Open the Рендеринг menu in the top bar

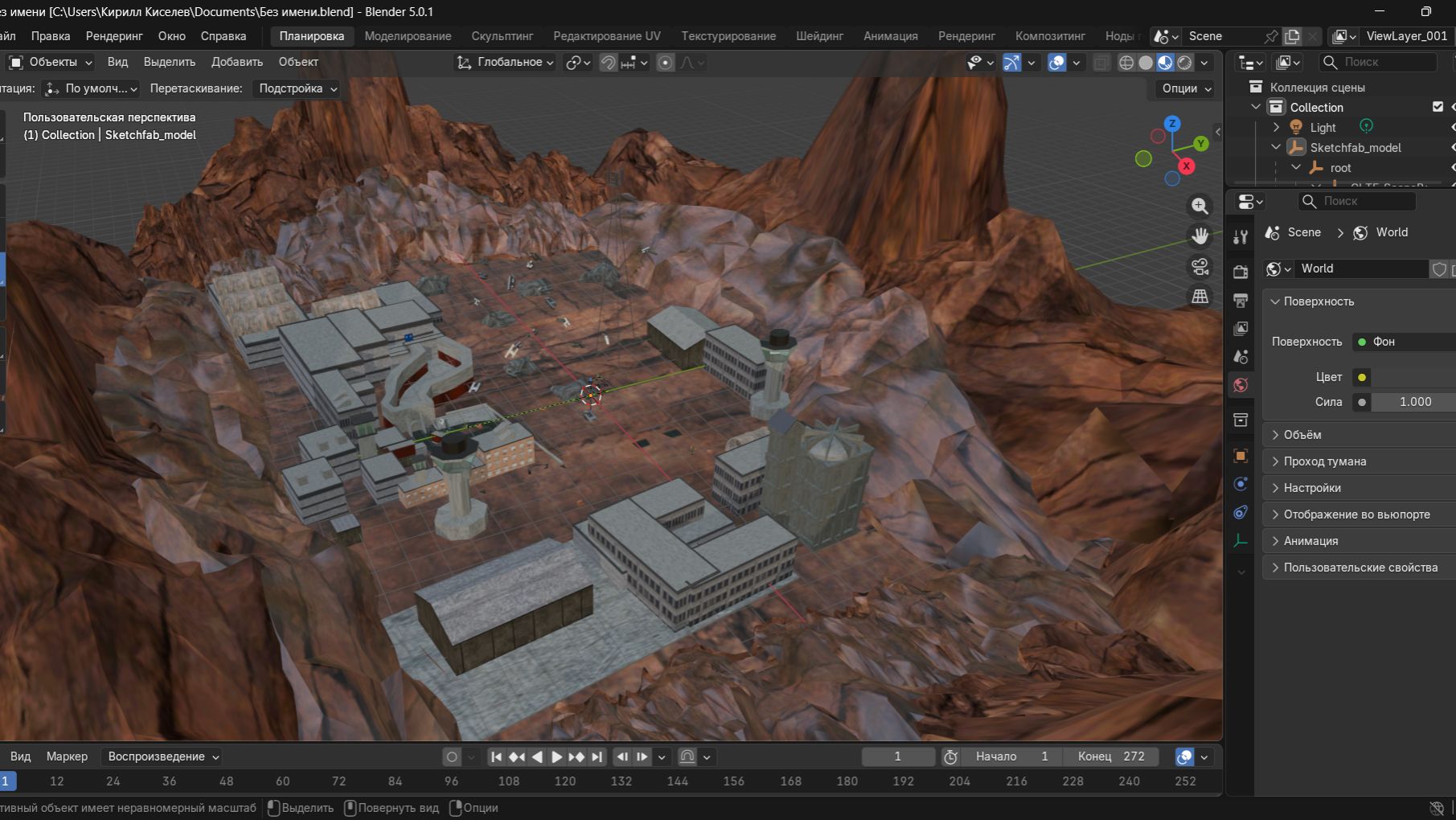pyautogui.click(x=114, y=36)
